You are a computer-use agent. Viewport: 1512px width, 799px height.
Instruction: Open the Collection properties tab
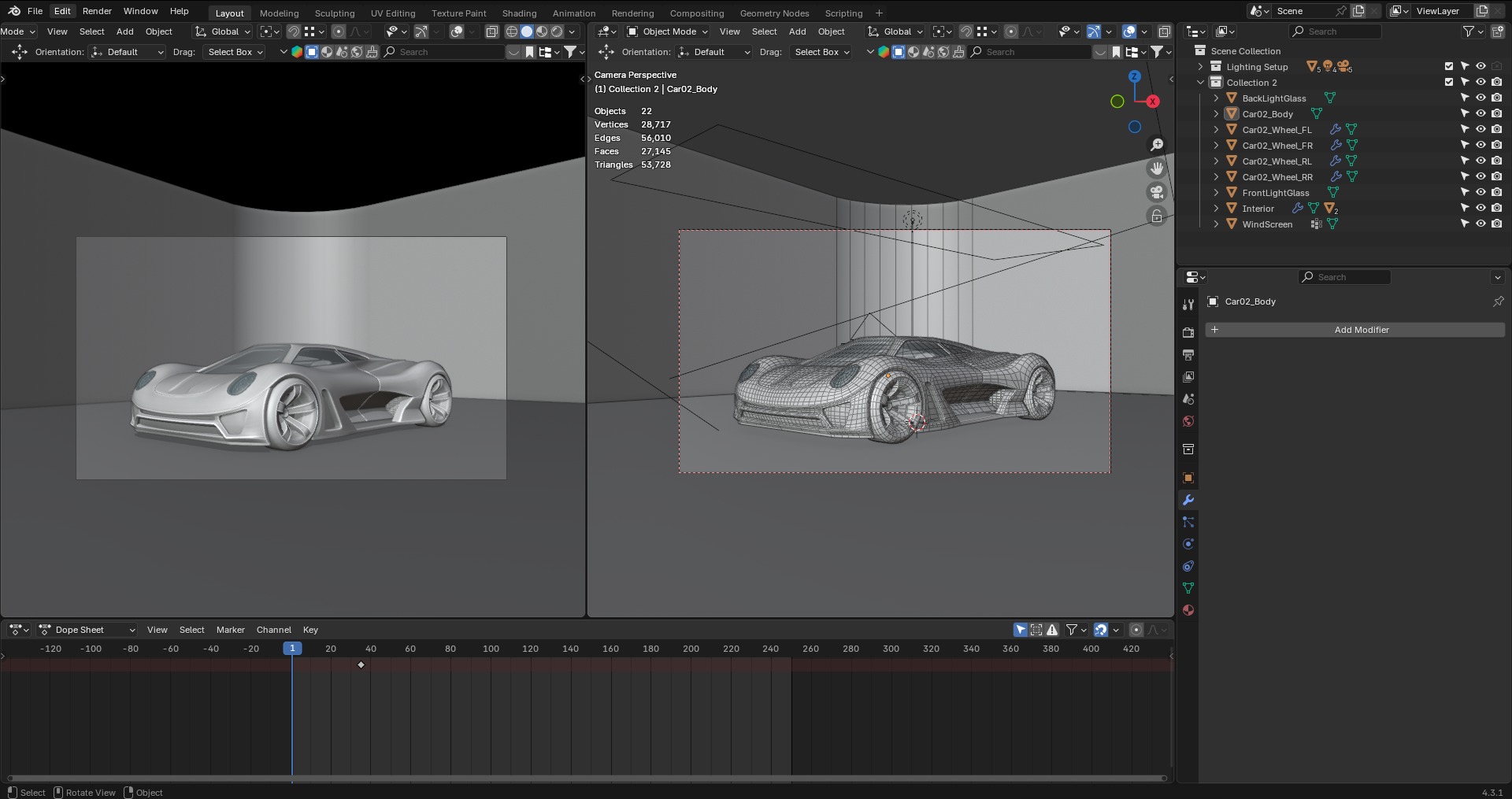coord(1188,449)
